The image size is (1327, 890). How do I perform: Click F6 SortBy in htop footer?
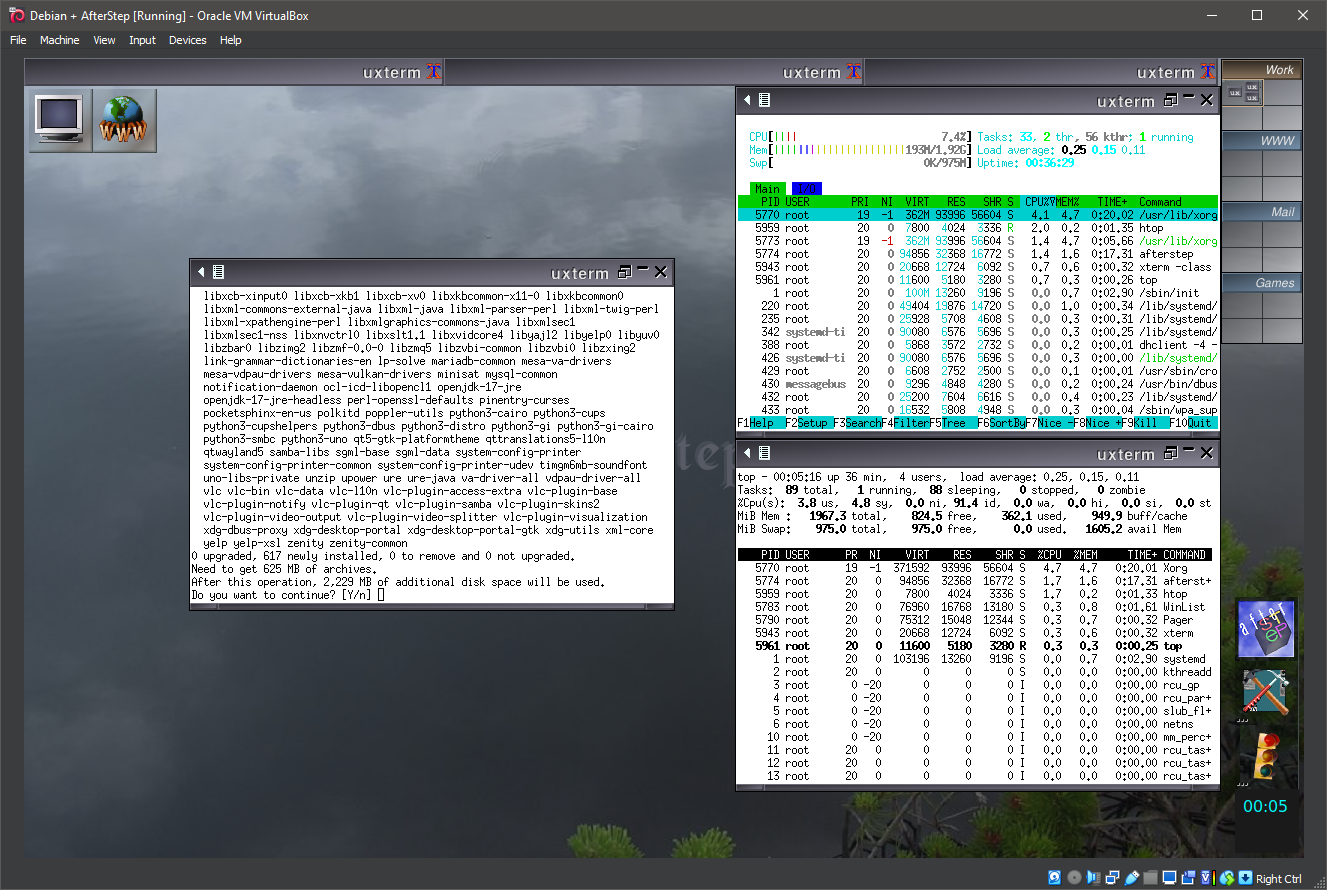(x=1001, y=423)
